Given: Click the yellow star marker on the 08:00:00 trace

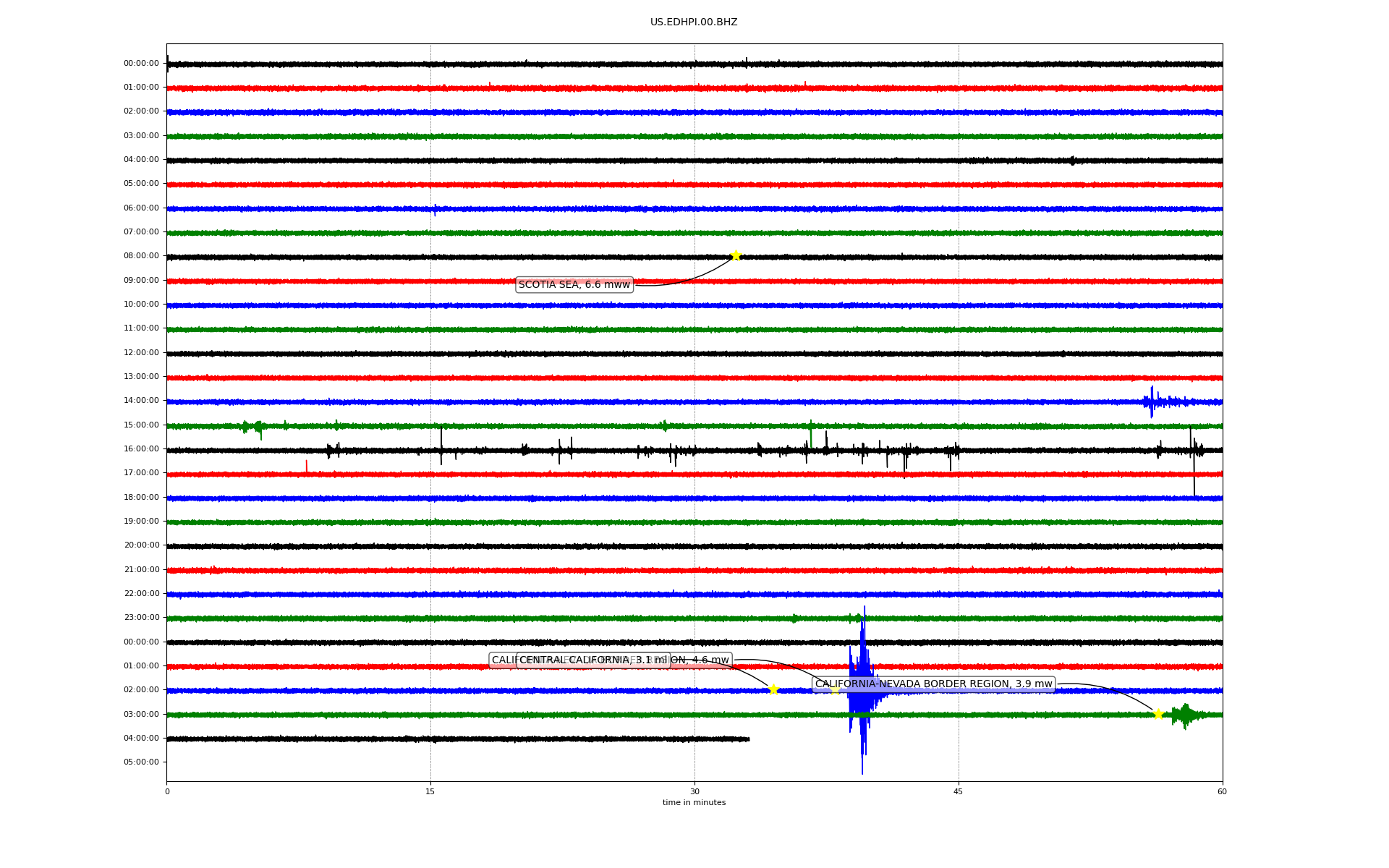Looking at the screenshot, I should (736, 255).
